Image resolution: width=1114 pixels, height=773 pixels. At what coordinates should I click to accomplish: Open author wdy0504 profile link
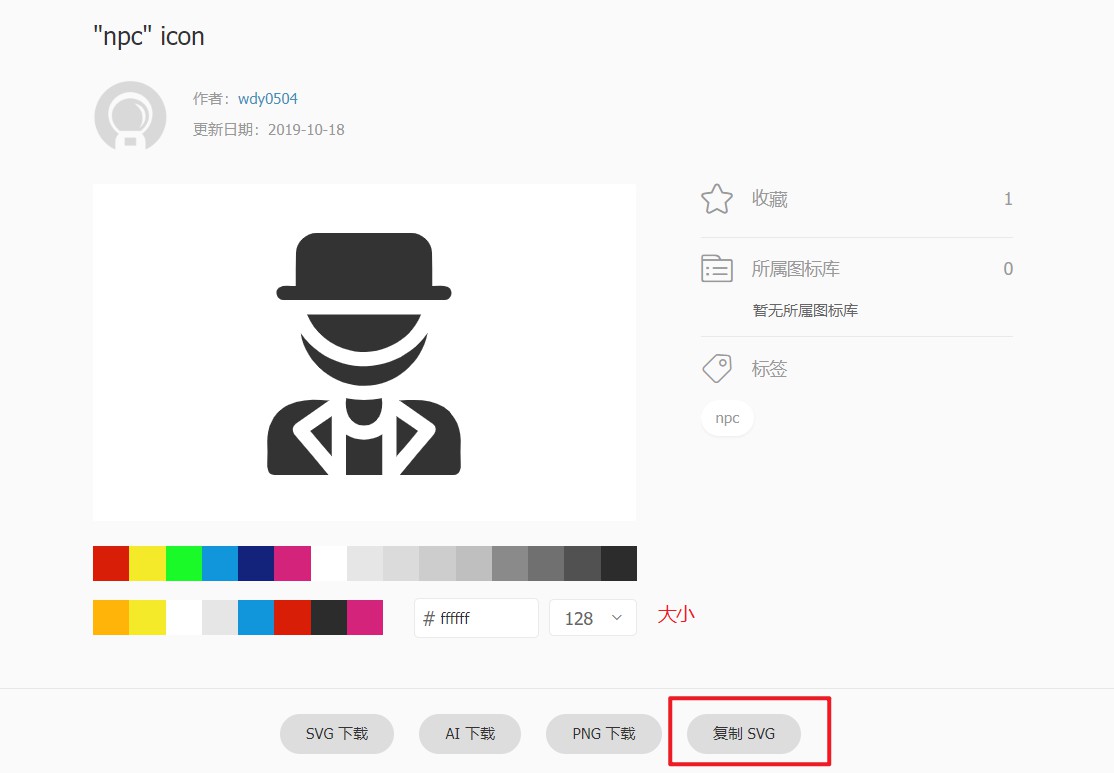pyautogui.click(x=268, y=99)
